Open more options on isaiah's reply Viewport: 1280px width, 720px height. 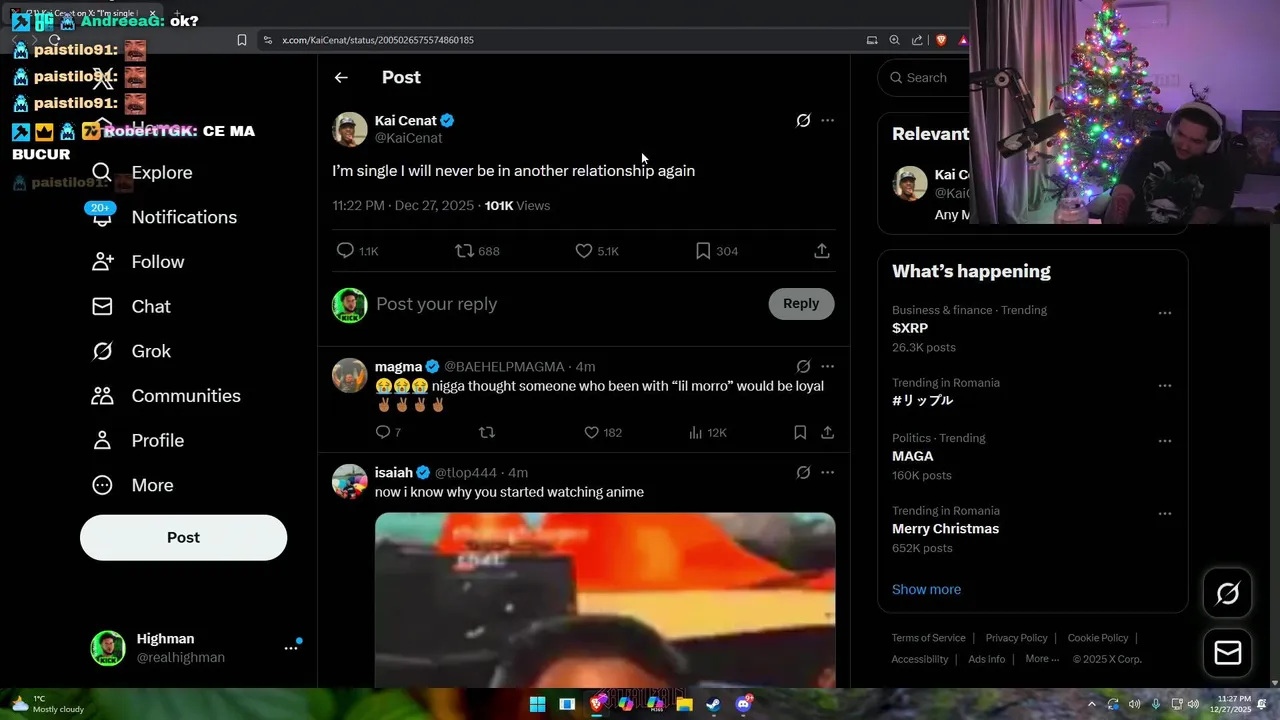click(x=827, y=473)
